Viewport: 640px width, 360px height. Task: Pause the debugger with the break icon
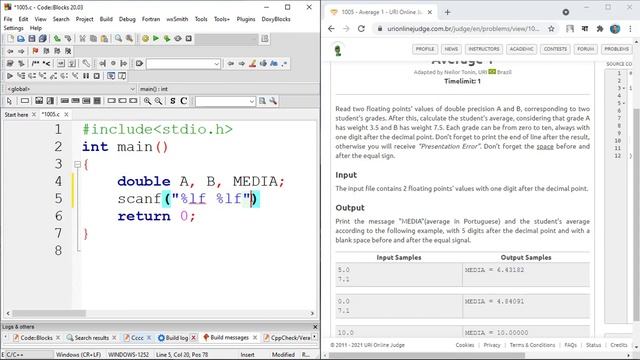point(86,76)
